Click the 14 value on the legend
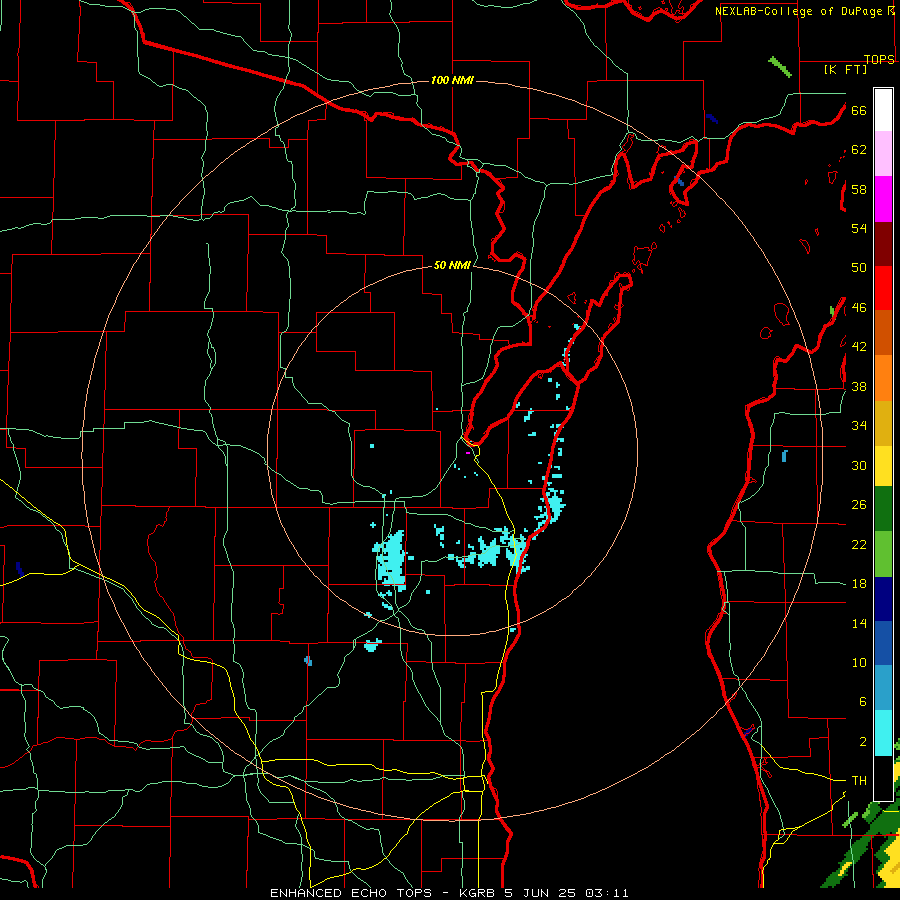The height and width of the screenshot is (900, 900). tap(859, 623)
